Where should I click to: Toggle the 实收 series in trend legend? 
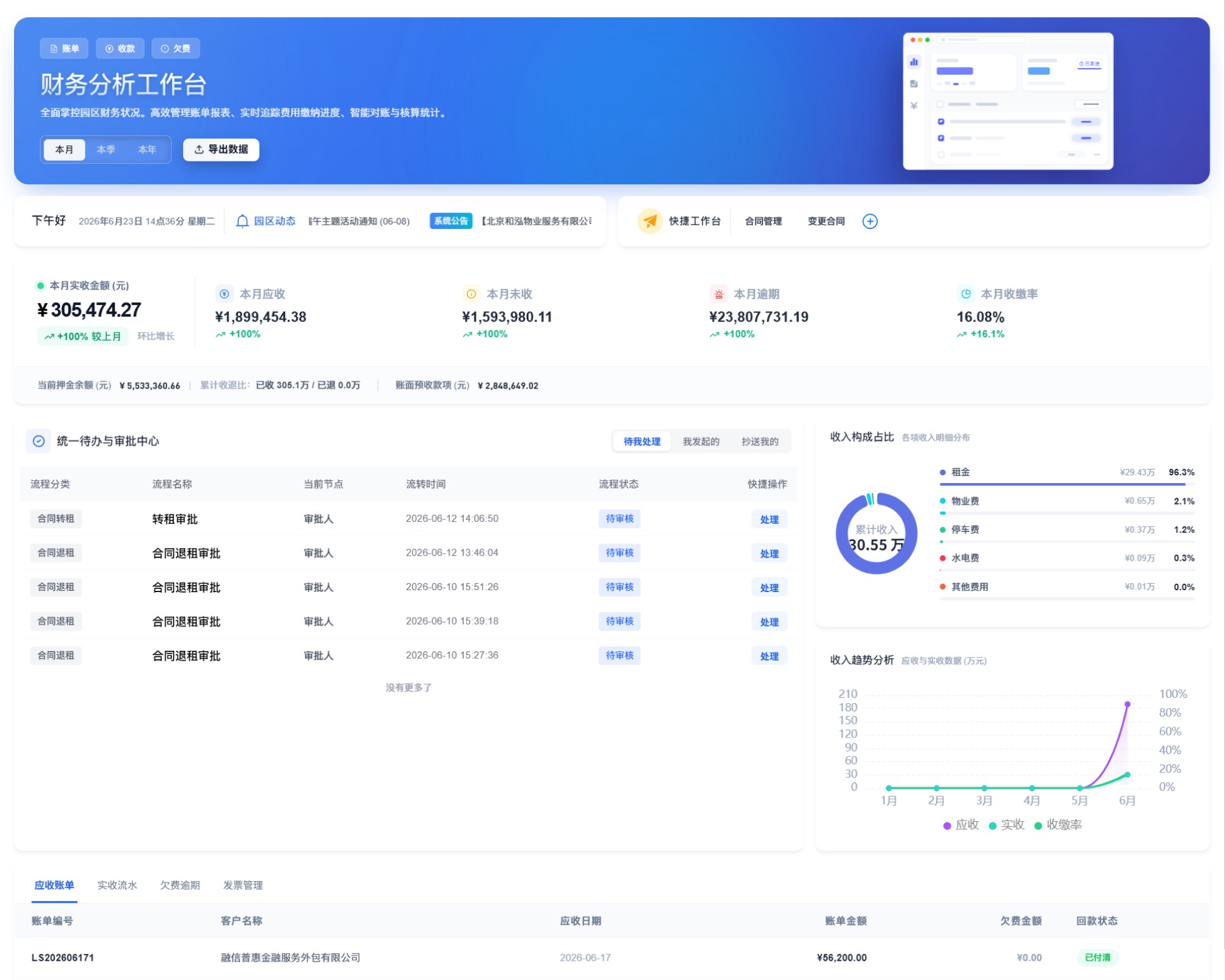click(x=1006, y=825)
